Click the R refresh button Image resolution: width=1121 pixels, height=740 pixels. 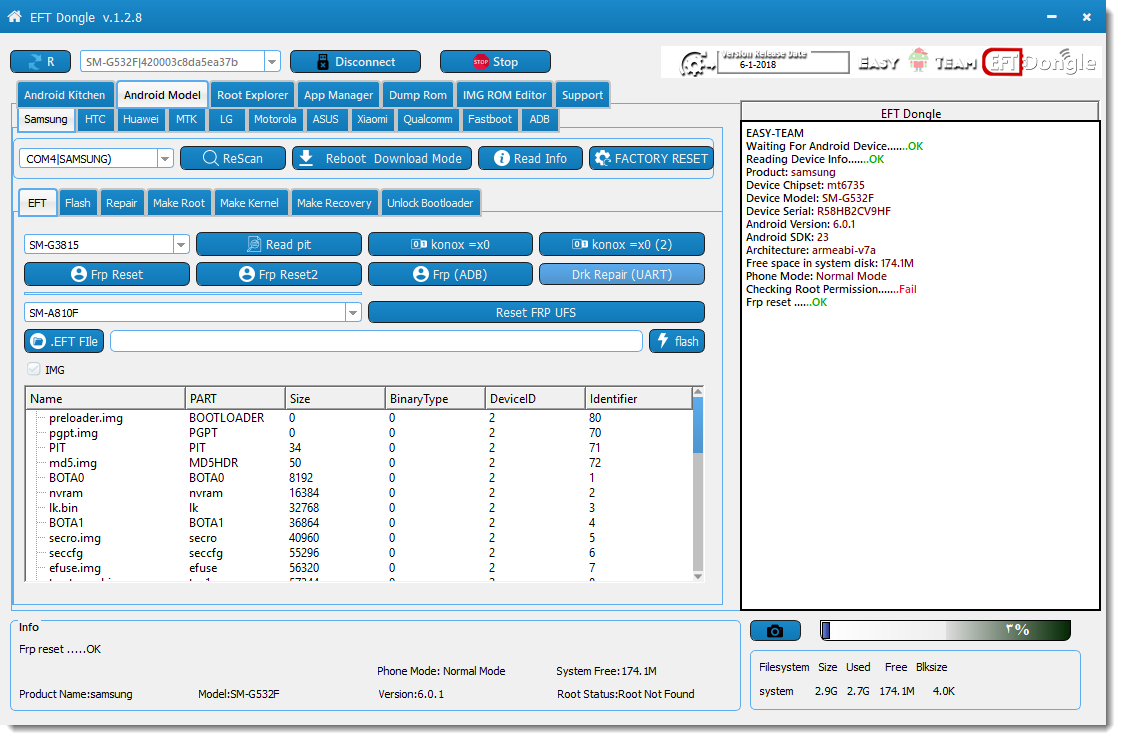coord(41,62)
